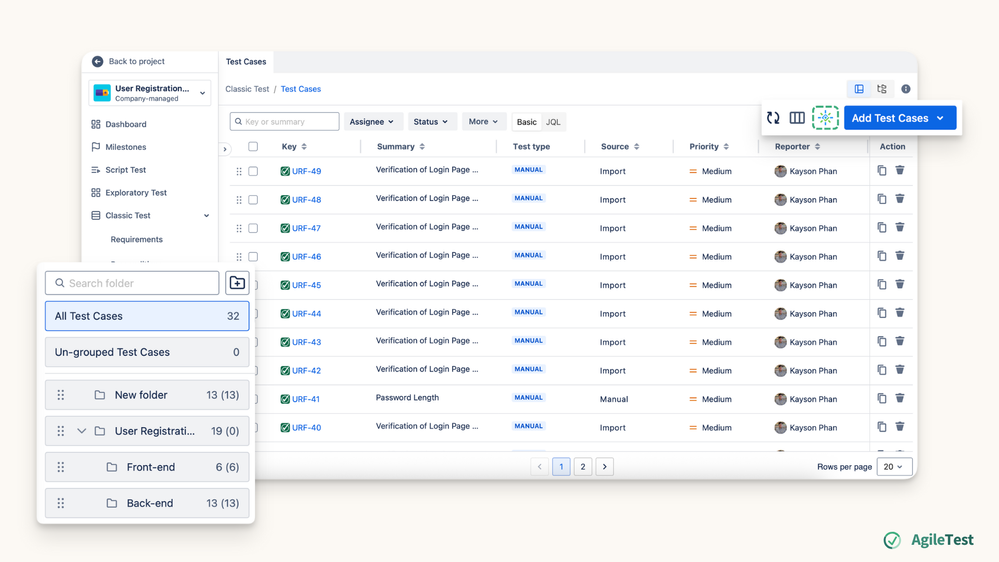The width and height of the screenshot is (999, 562).
Task: Clone test case URF-44 with copy icon
Action: click(x=882, y=313)
